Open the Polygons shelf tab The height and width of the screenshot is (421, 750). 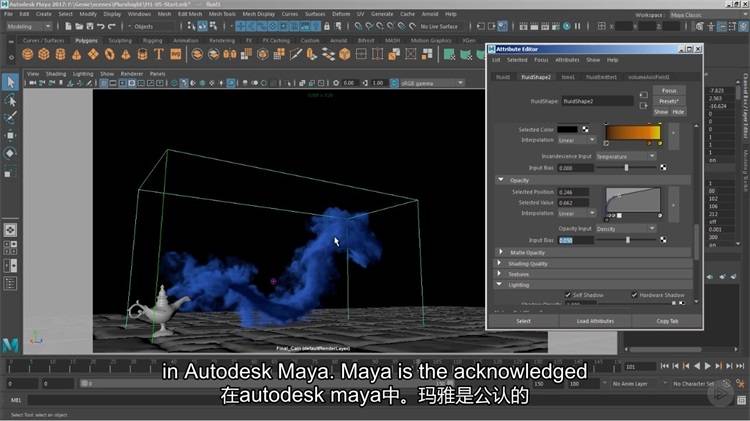click(x=87, y=41)
